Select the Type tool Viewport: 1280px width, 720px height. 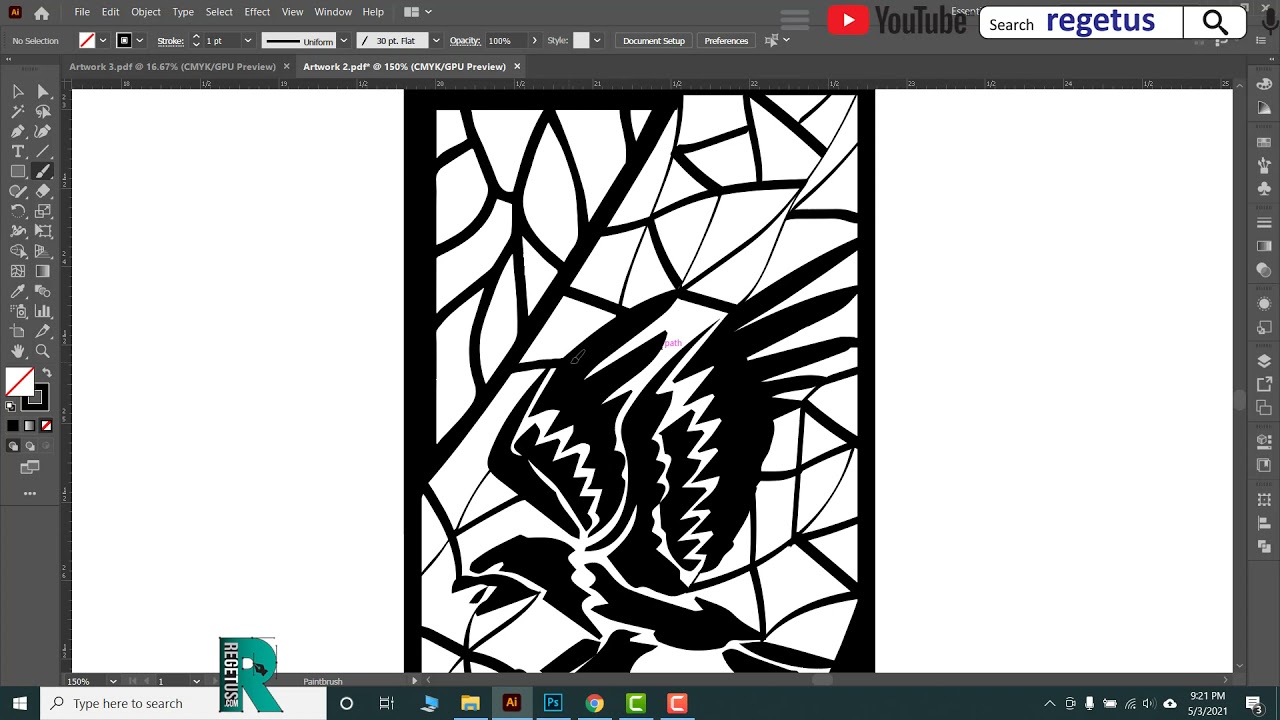tap(18, 152)
